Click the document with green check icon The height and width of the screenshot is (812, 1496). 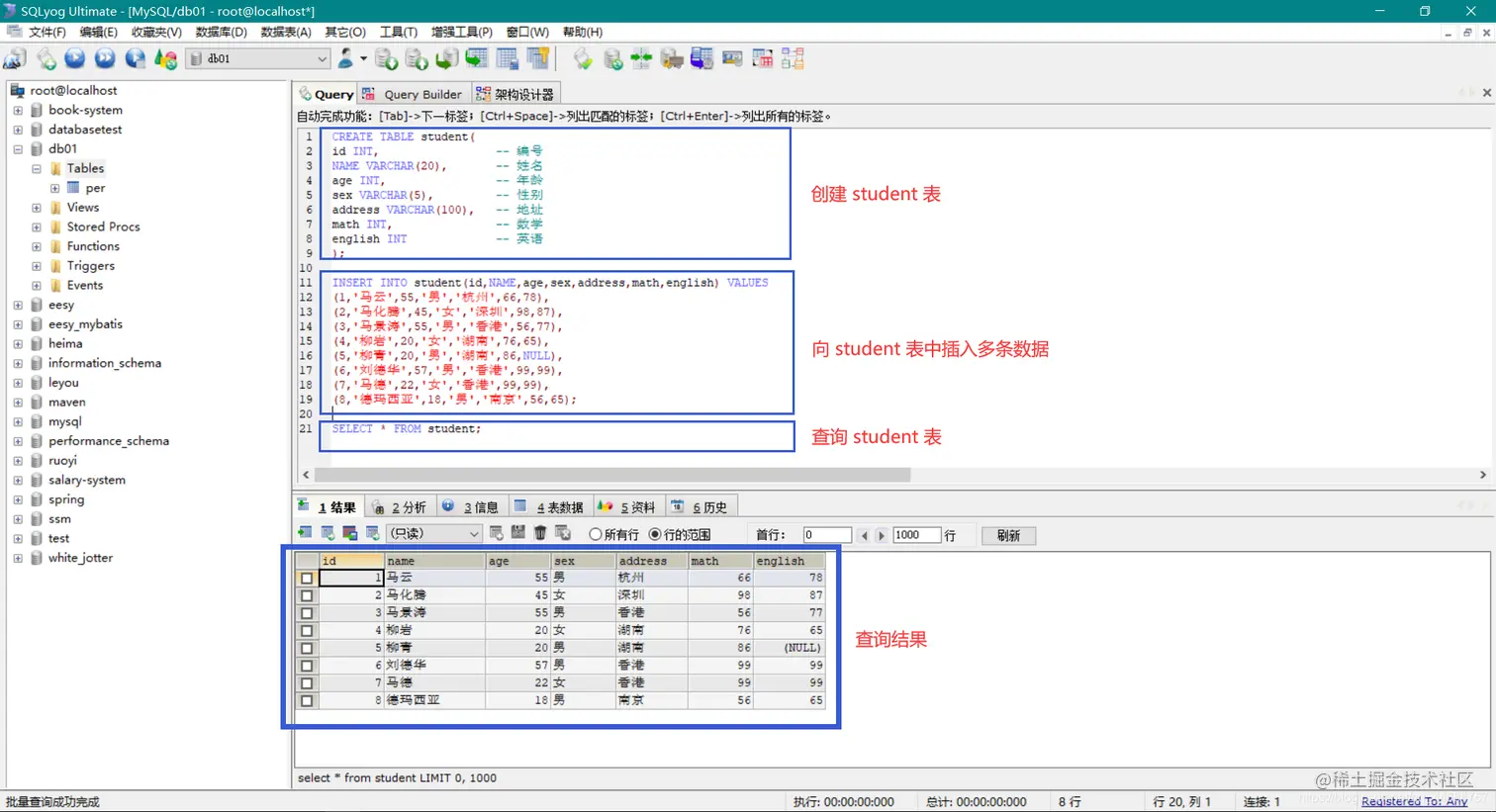coord(583,59)
